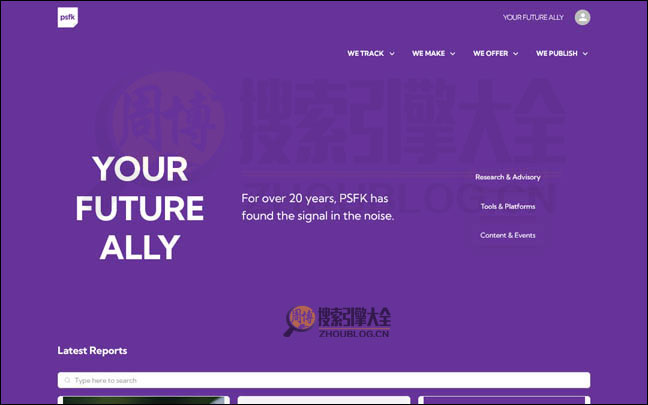Open the user account avatar icon
This screenshot has height=405, width=648.
[x=582, y=17]
